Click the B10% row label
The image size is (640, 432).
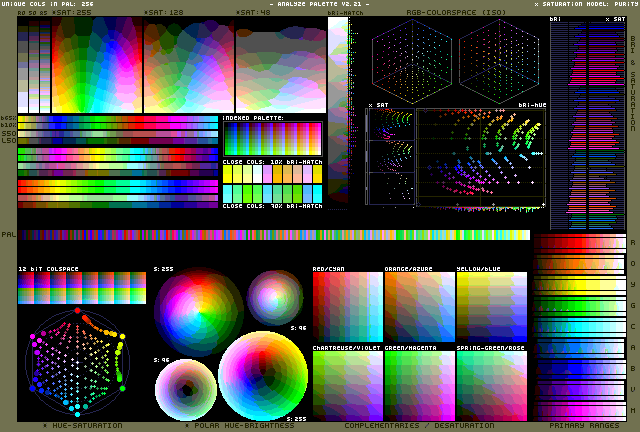coord(9,125)
